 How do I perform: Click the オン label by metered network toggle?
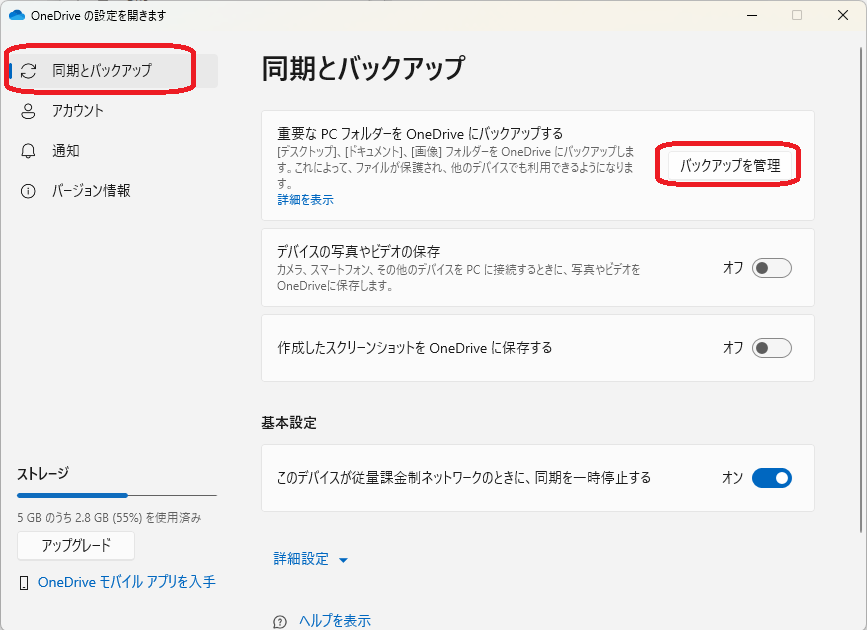[733, 478]
